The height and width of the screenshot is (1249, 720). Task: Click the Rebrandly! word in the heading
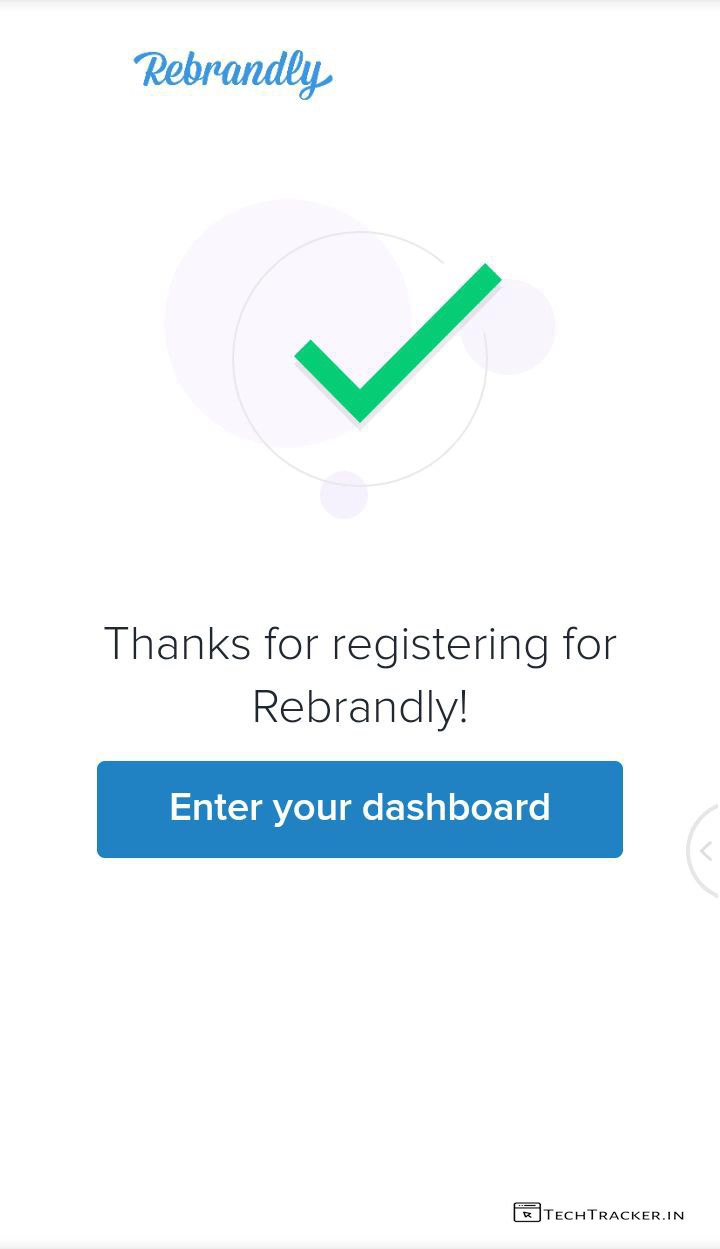coord(360,707)
